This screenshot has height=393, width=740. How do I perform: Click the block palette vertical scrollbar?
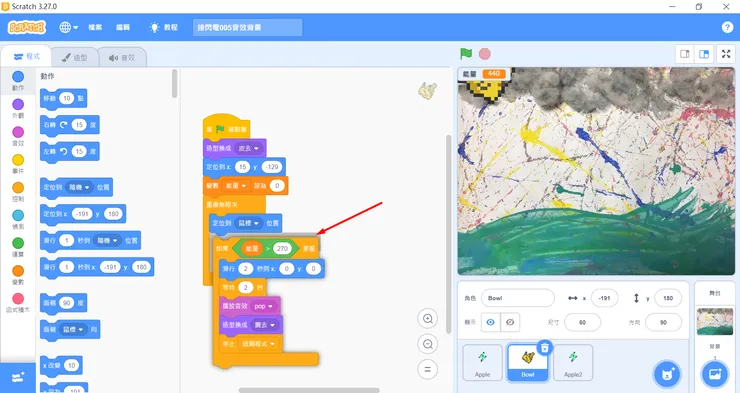175,84
